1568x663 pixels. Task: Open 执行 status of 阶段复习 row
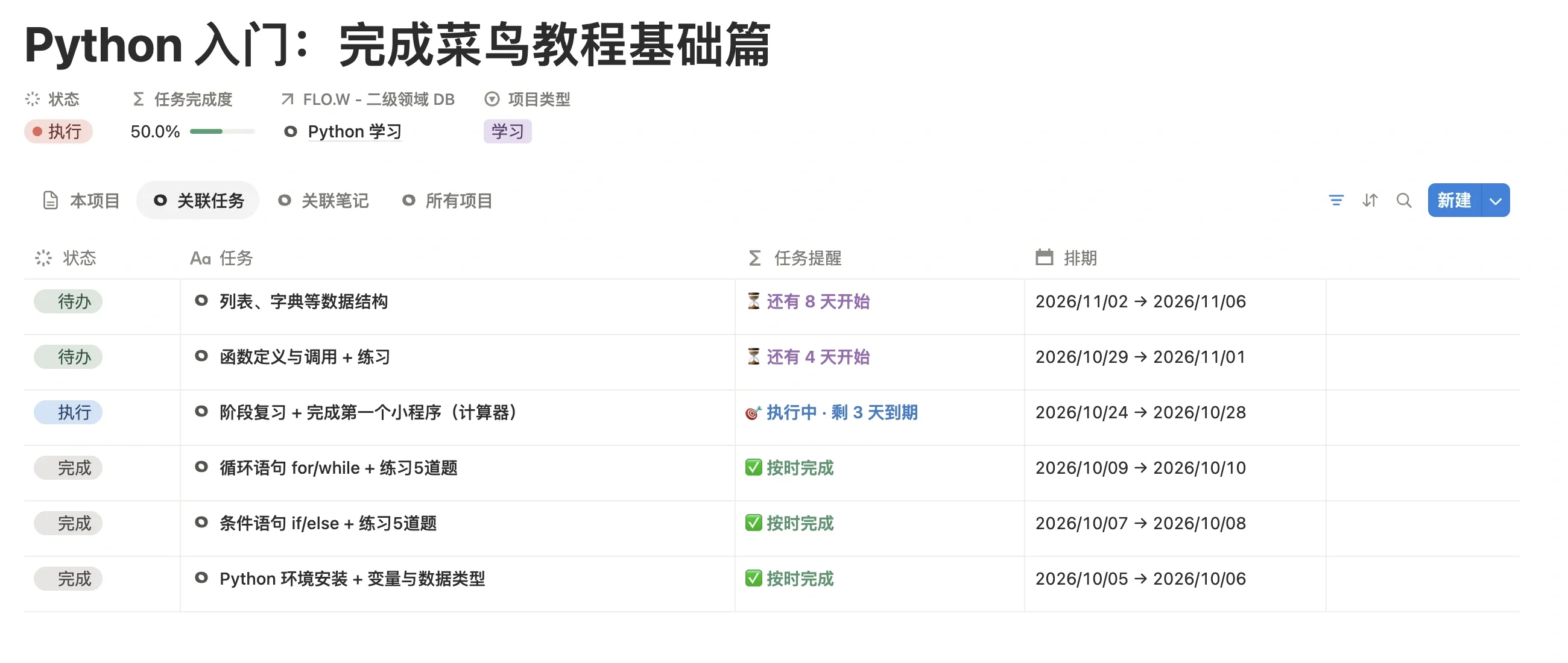tap(68, 412)
